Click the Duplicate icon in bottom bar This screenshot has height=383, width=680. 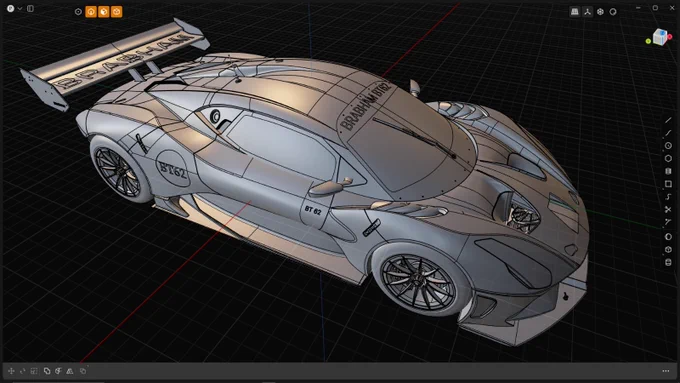47,371
